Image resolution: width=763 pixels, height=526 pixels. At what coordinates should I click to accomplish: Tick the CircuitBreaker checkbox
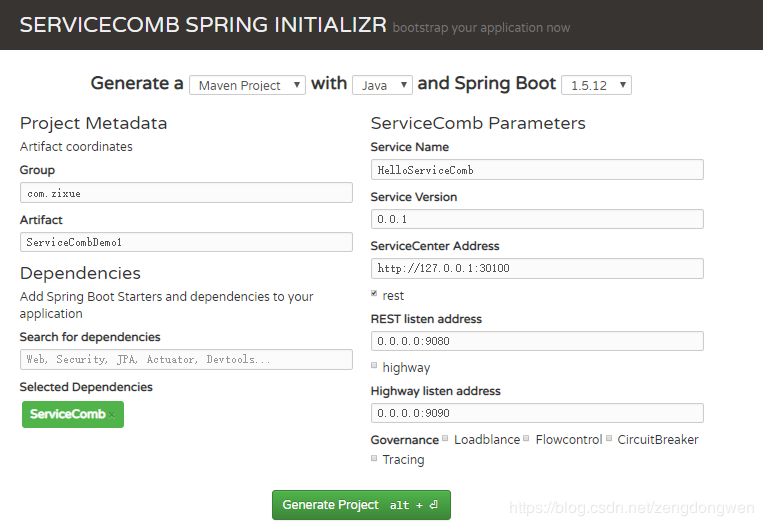609,439
